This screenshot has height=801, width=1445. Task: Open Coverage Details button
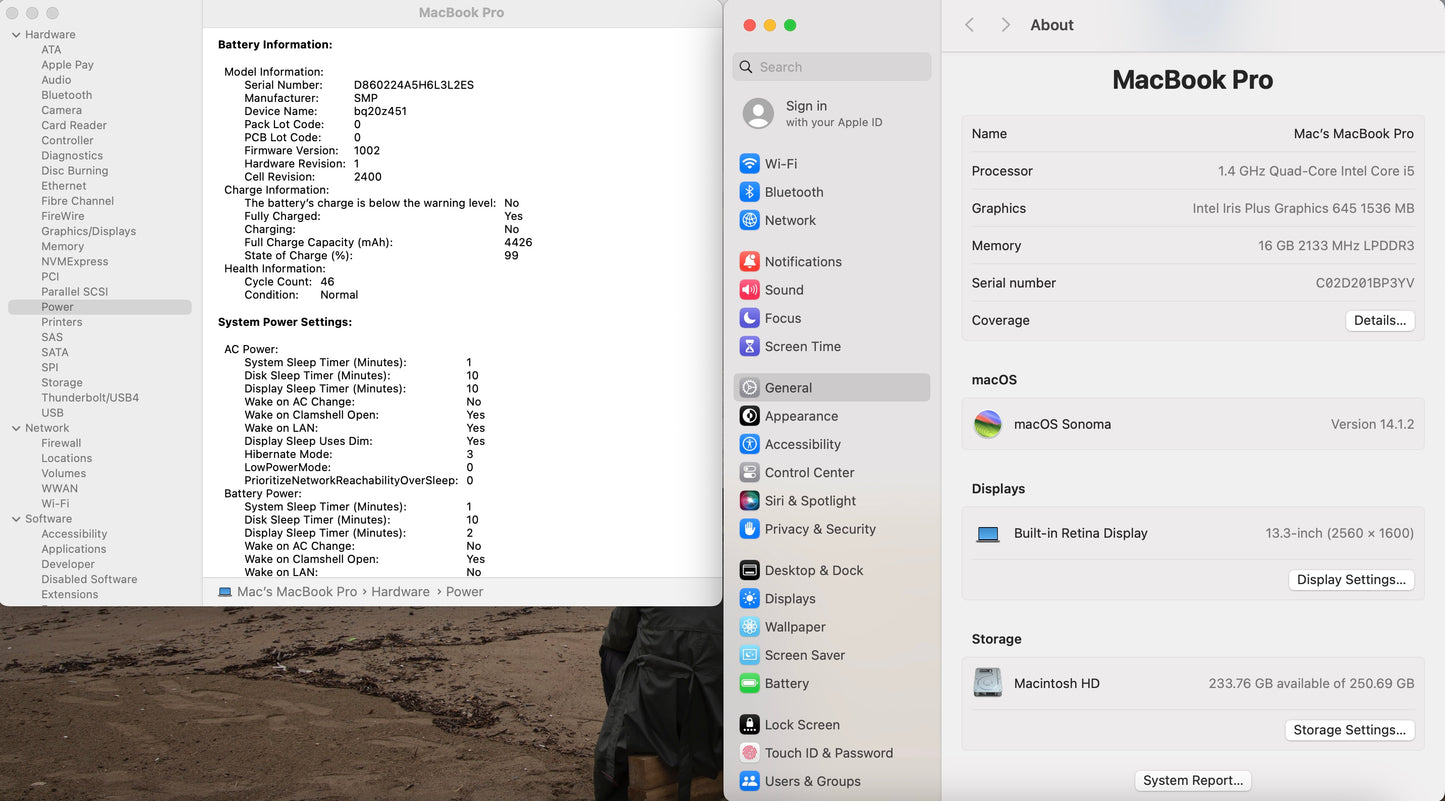(x=1379, y=321)
